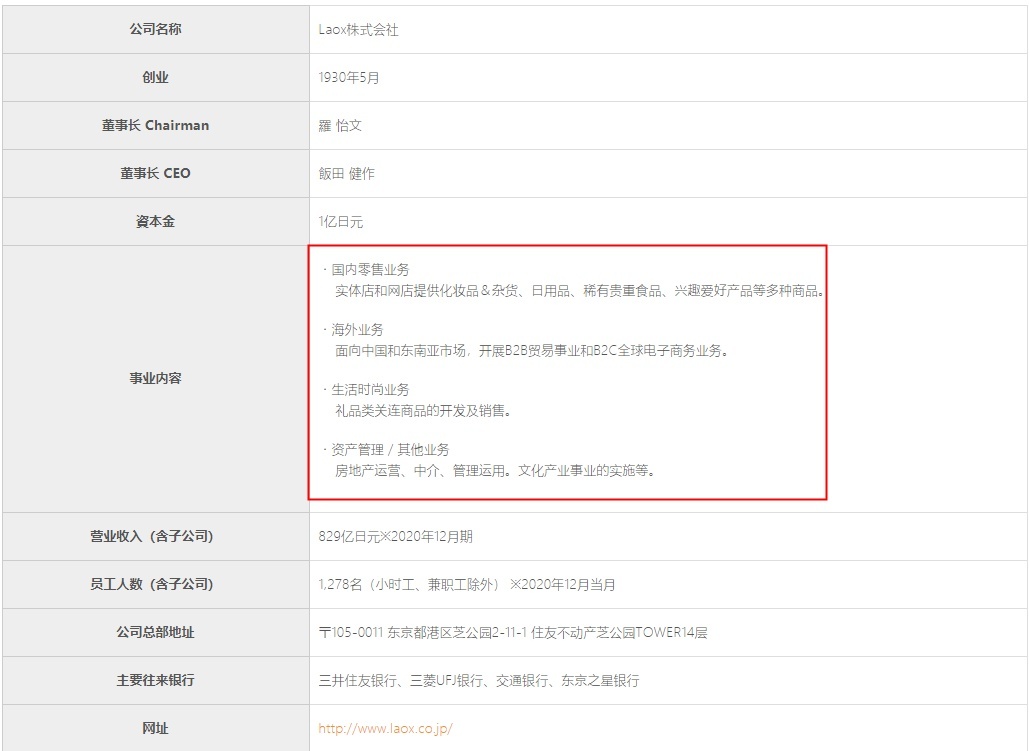This screenshot has height=751, width=1029.
Task: Click the line starting 实体店和网店提供化妆品
Action: pyautogui.click(x=579, y=291)
